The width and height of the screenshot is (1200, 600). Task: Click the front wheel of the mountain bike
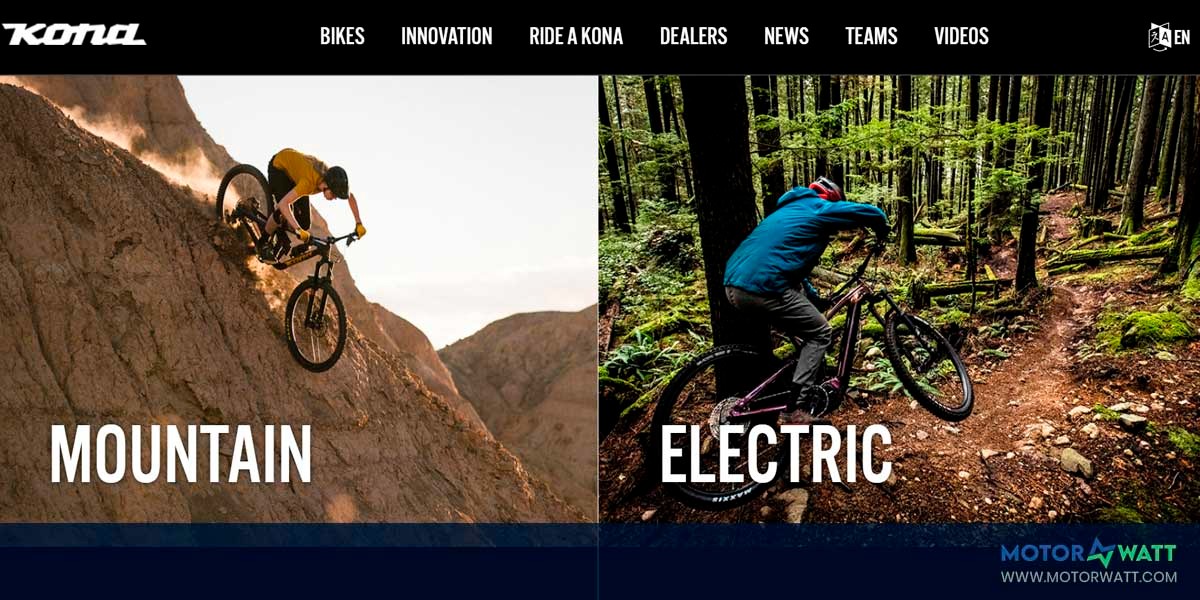(316, 325)
